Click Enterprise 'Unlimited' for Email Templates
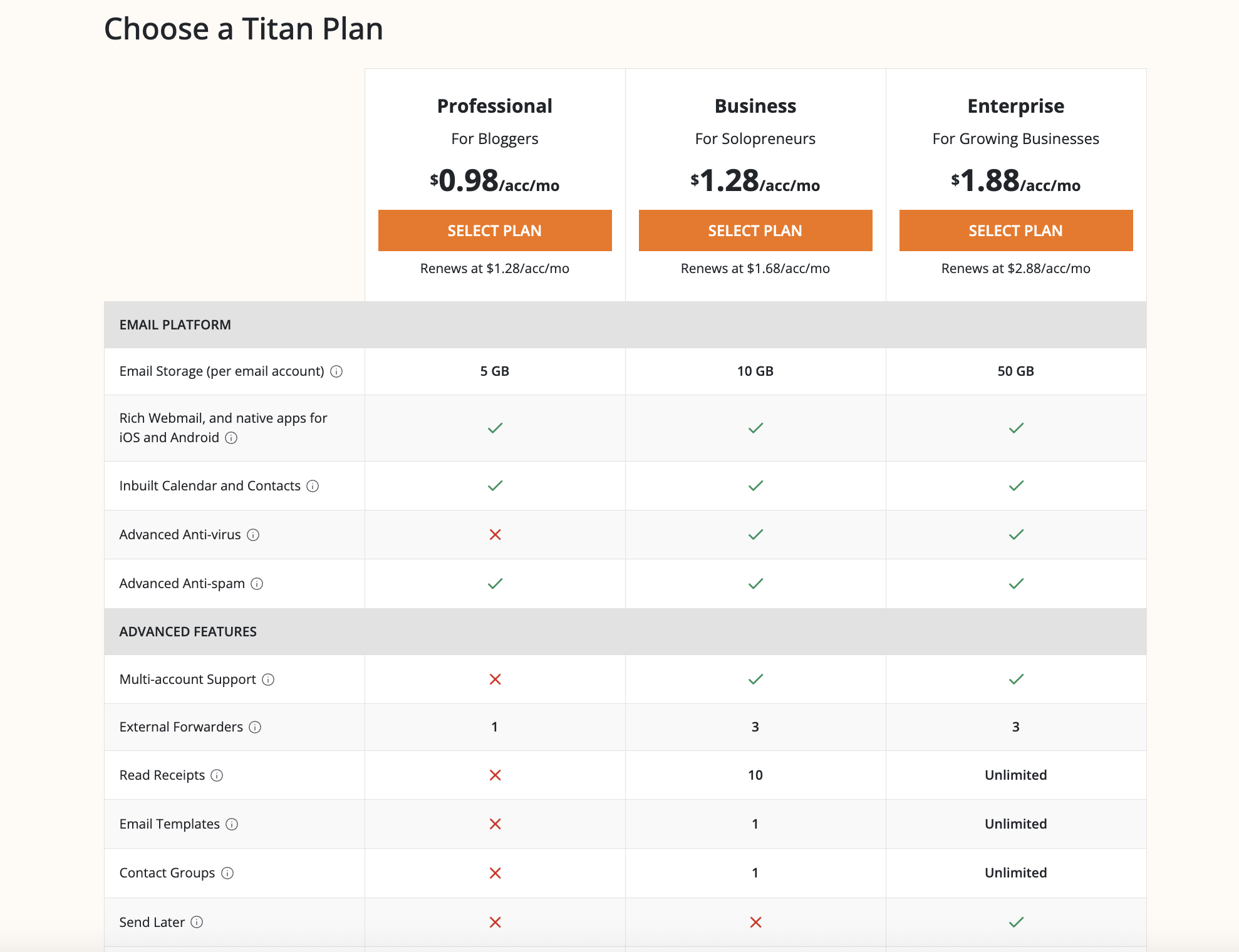Image resolution: width=1239 pixels, height=952 pixels. click(1016, 824)
